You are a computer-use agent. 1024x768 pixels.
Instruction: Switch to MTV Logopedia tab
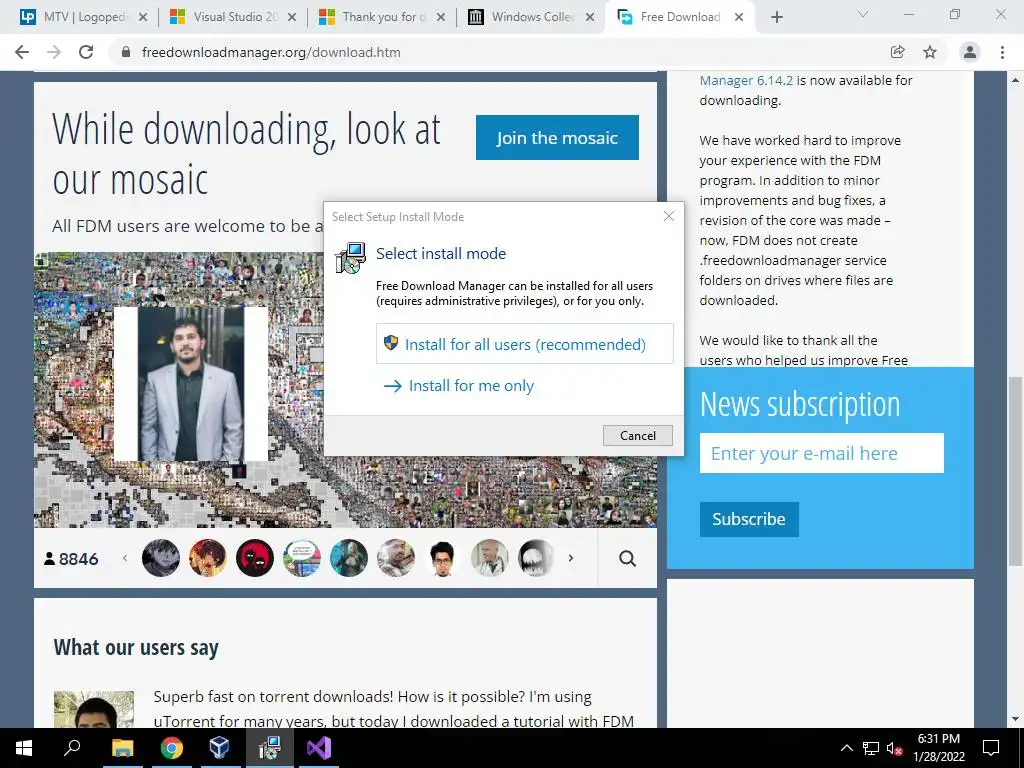(x=84, y=17)
